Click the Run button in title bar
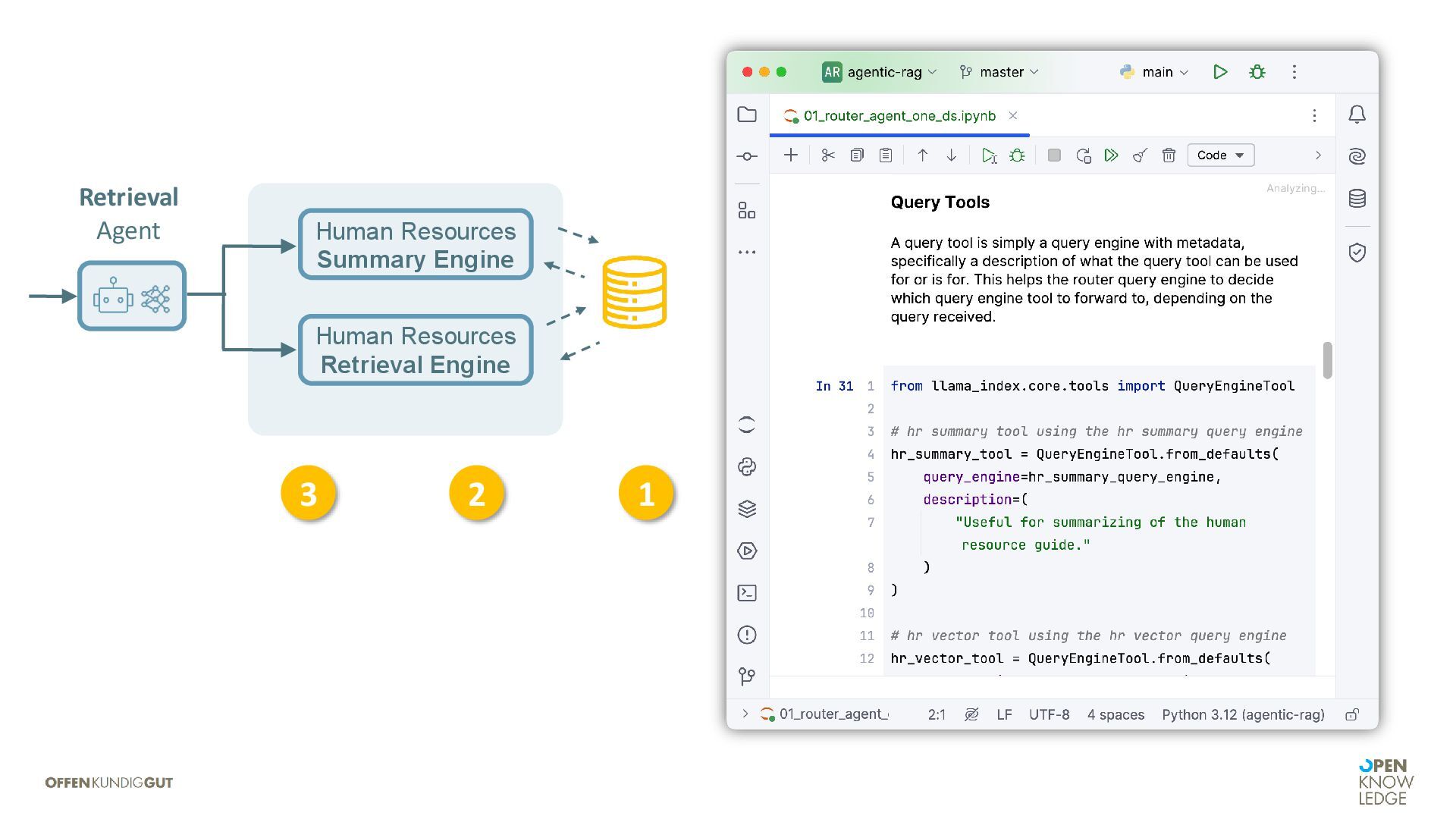Viewport: 1456px width, 819px height. 1220,72
